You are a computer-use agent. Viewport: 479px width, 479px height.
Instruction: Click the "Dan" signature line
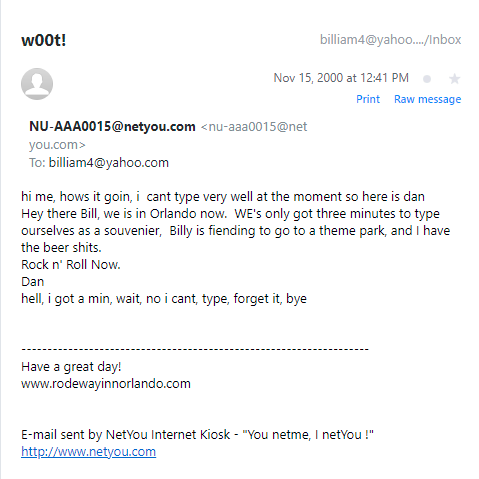tap(32, 282)
